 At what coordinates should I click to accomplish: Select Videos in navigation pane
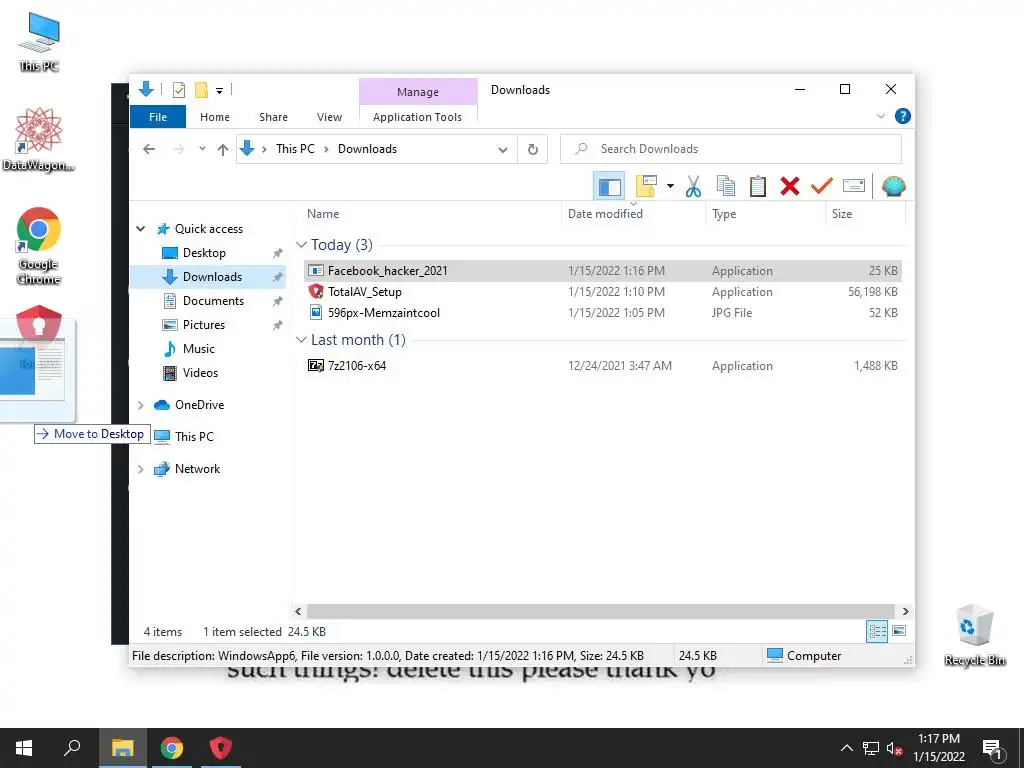(200, 373)
